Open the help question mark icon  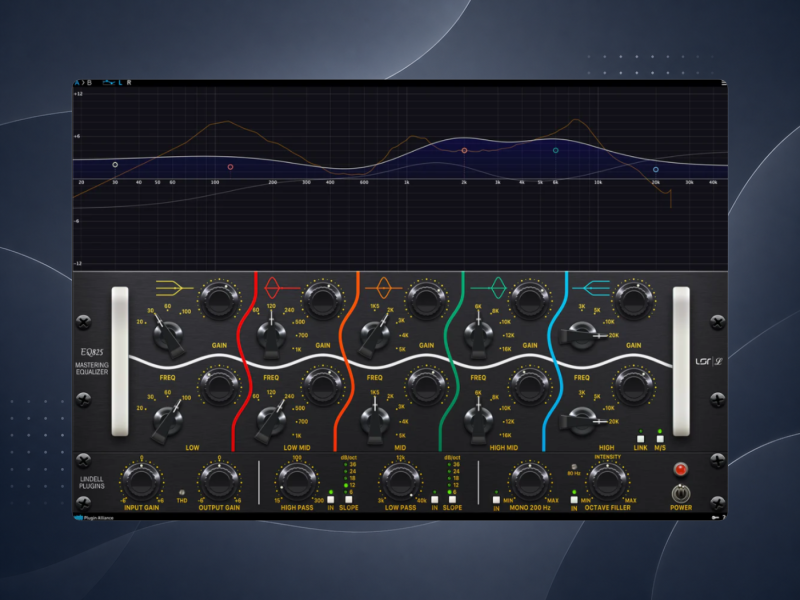pyautogui.click(x=724, y=518)
